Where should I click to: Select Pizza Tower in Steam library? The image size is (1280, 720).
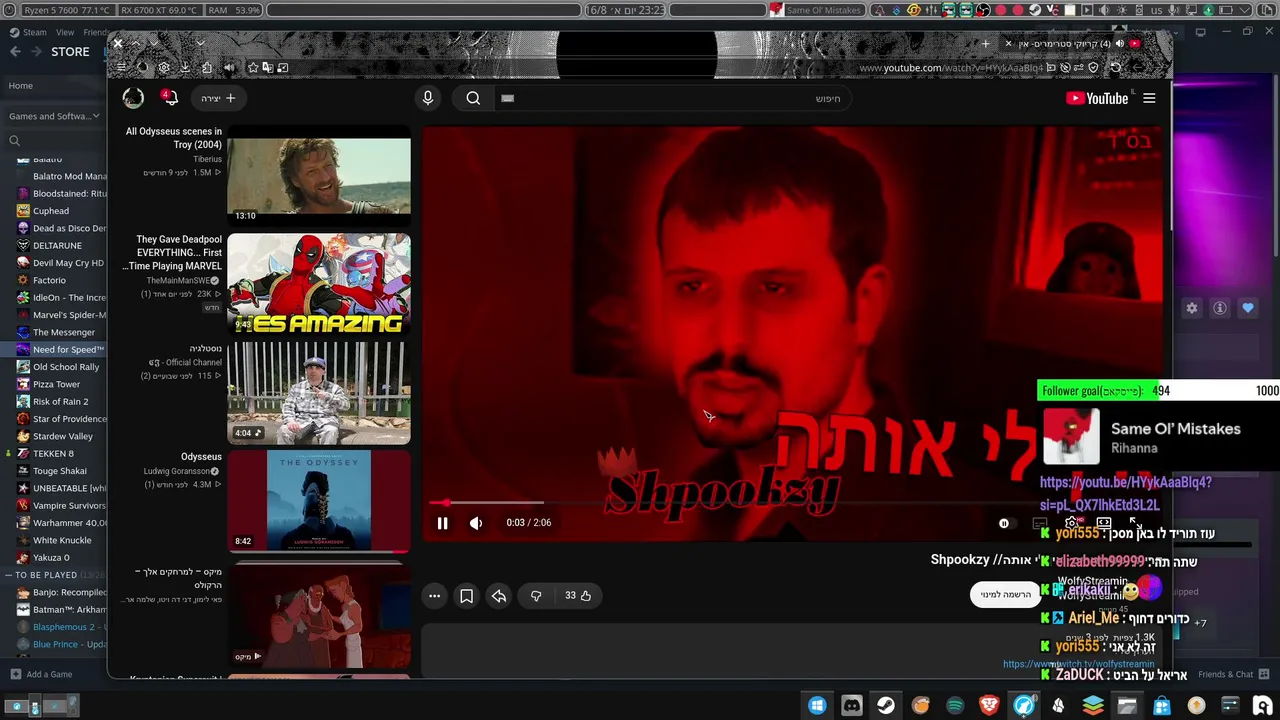56,384
